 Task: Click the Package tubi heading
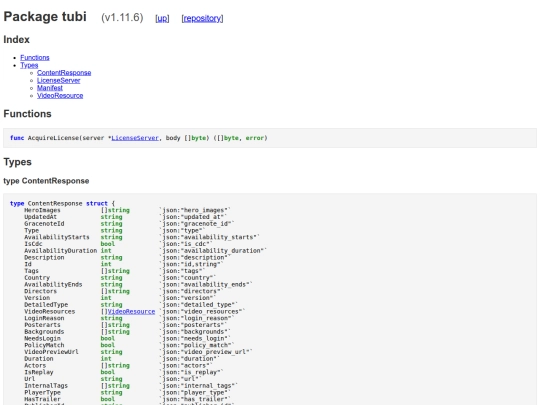point(45,17)
